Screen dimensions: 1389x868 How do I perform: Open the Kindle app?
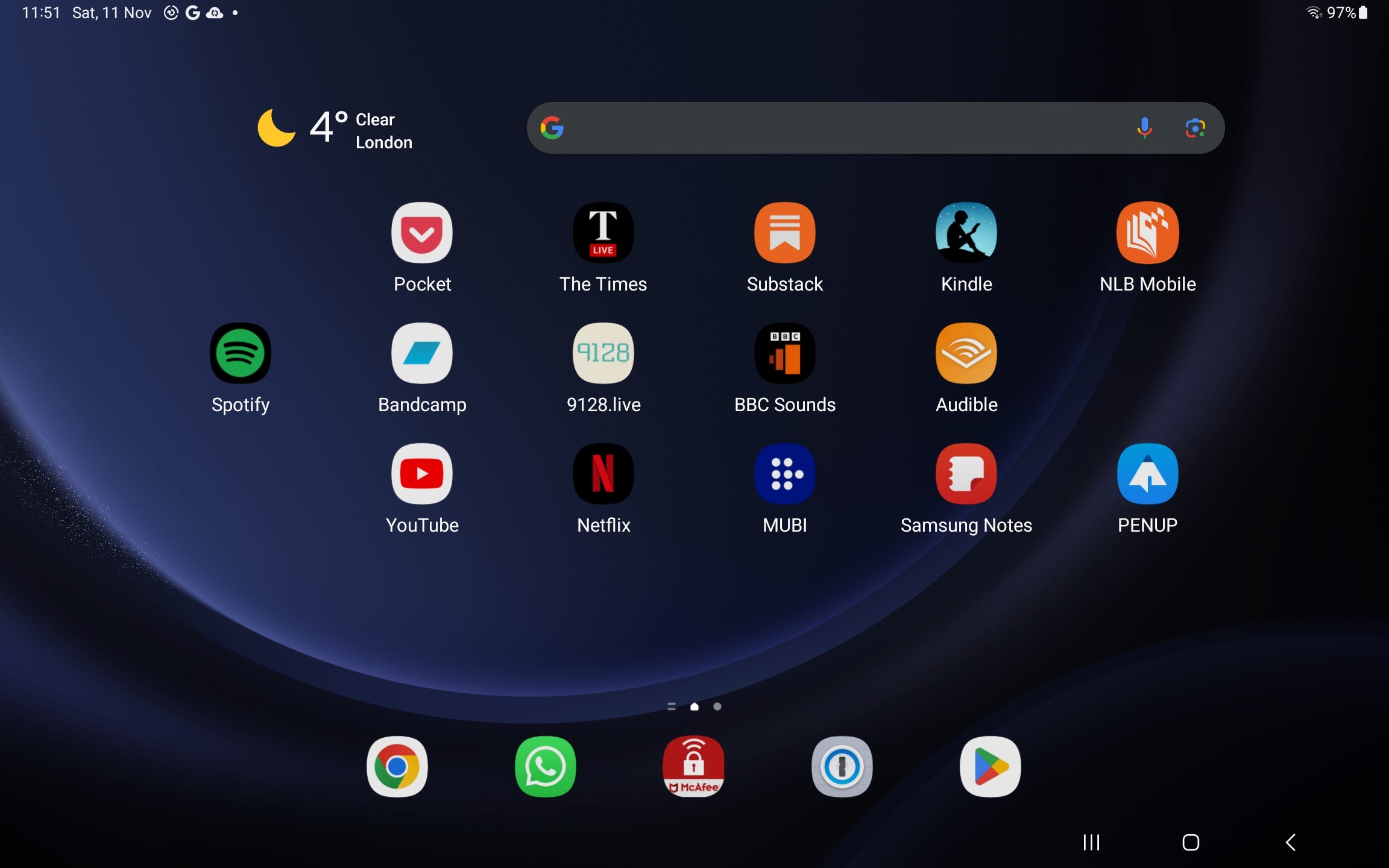click(x=966, y=233)
